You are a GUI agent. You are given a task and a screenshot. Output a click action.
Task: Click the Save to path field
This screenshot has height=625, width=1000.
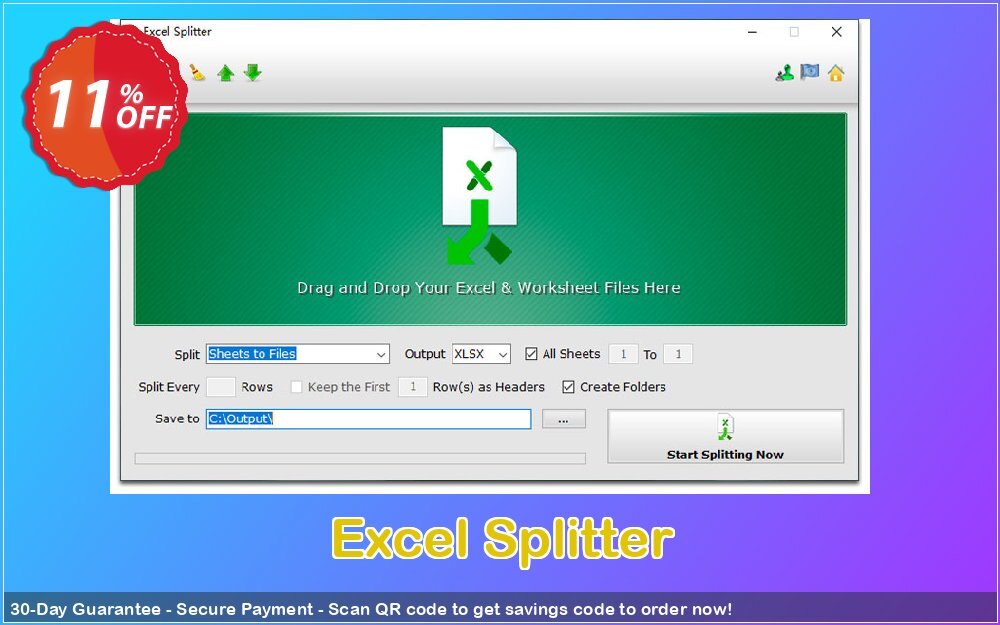pyautogui.click(x=368, y=419)
